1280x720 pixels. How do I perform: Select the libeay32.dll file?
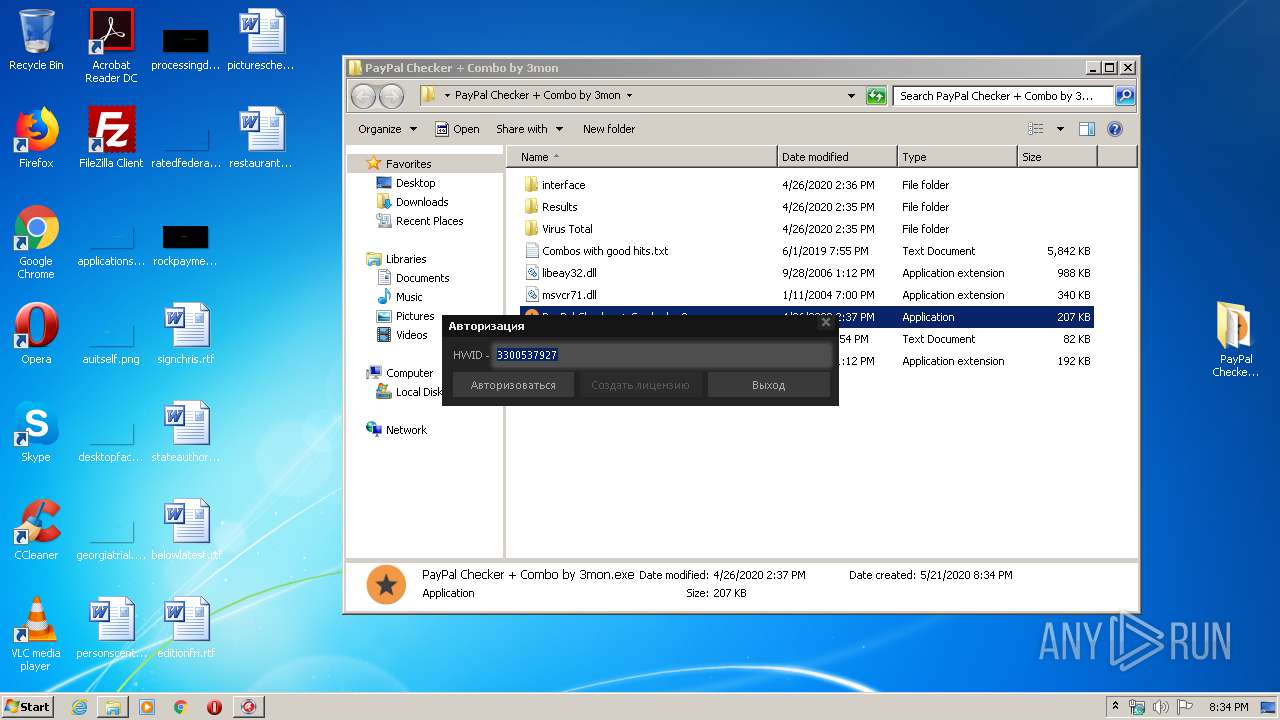[x=569, y=273]
